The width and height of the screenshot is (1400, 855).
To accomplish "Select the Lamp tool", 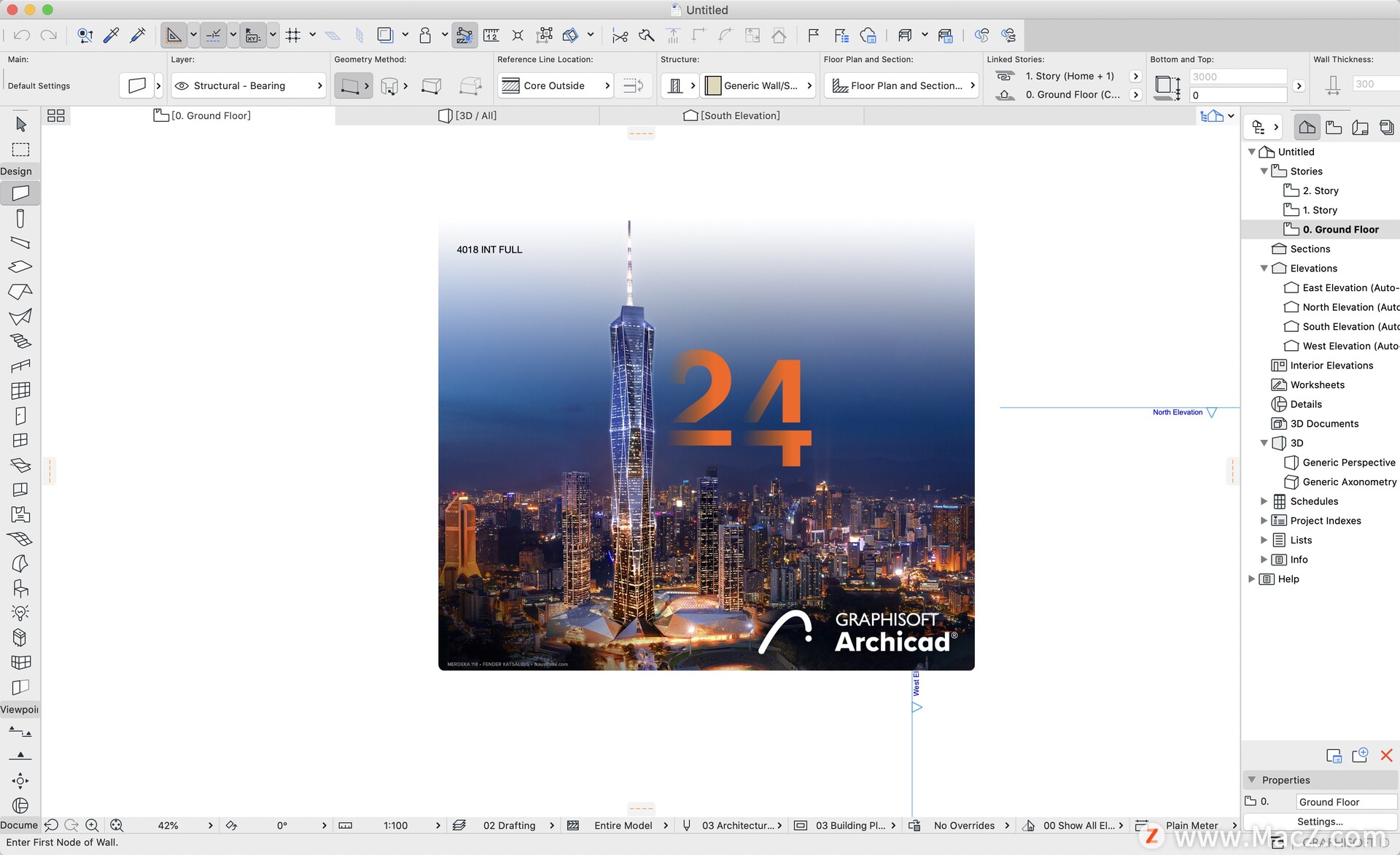I will (x=20, y=613).
